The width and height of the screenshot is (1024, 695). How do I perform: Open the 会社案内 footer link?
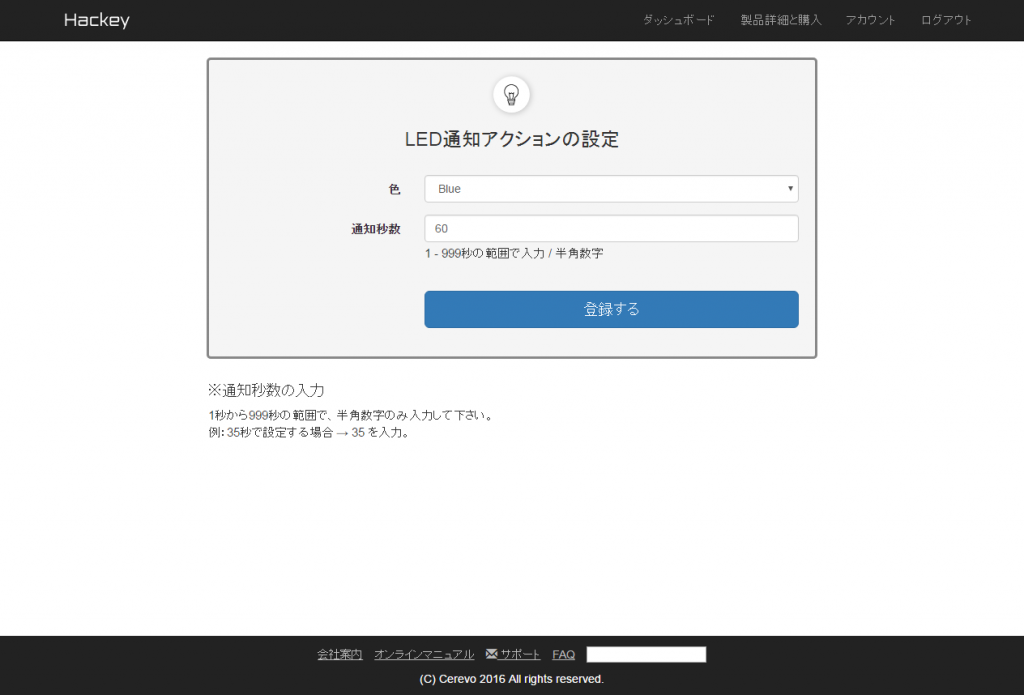tap(339, 654)
